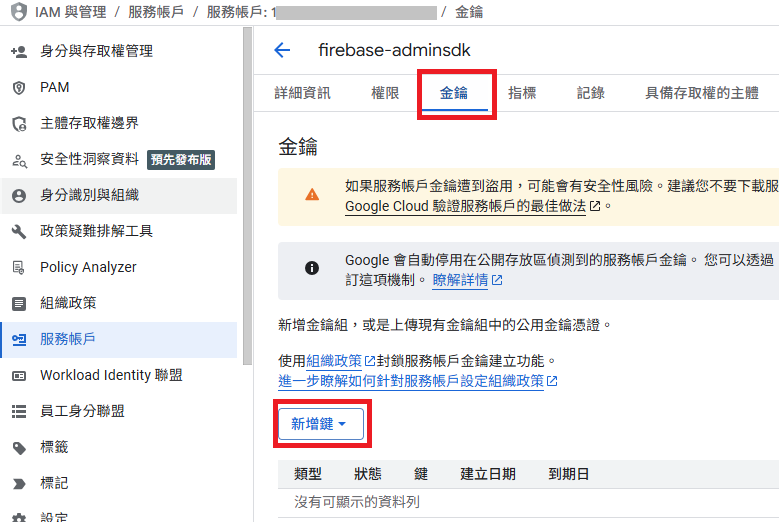
Task: Open the 新增鍵 dropdown button
Action: click(320, 424)
